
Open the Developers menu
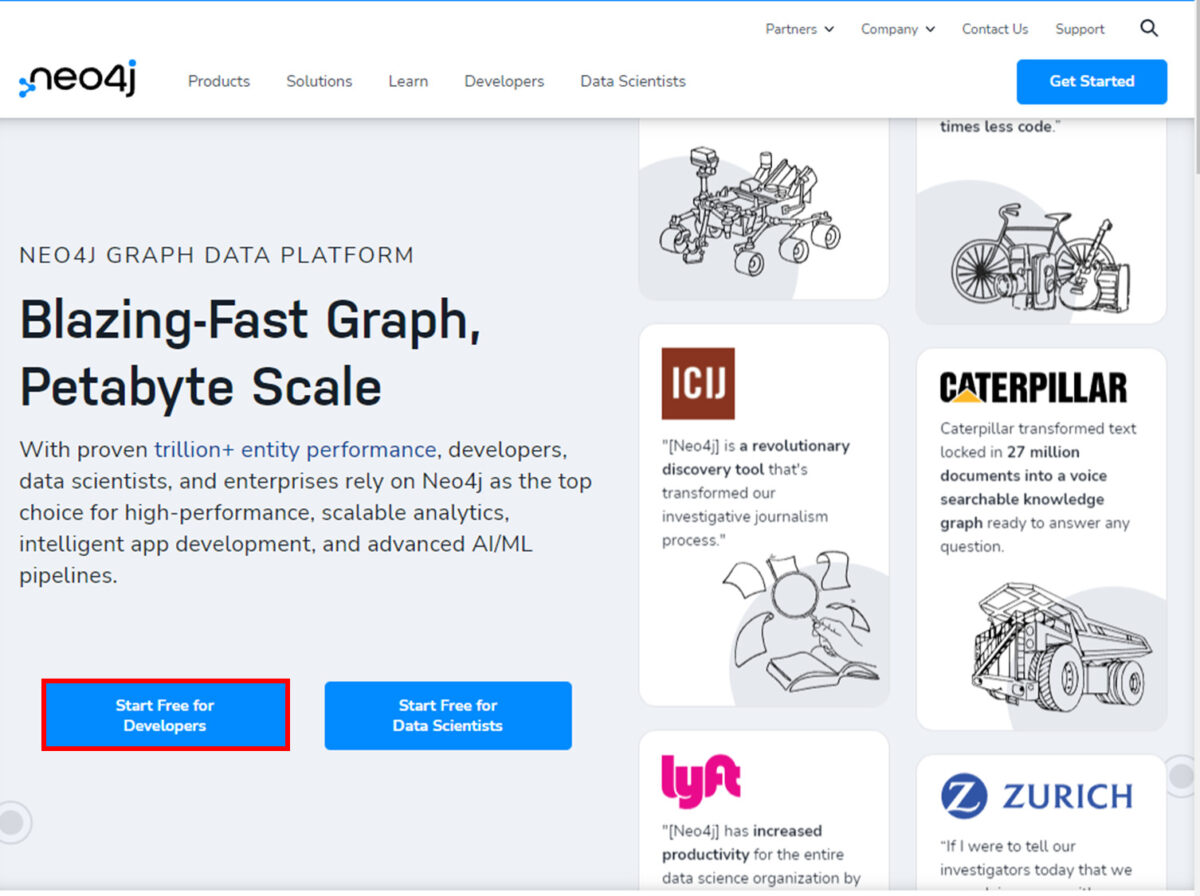504,81
